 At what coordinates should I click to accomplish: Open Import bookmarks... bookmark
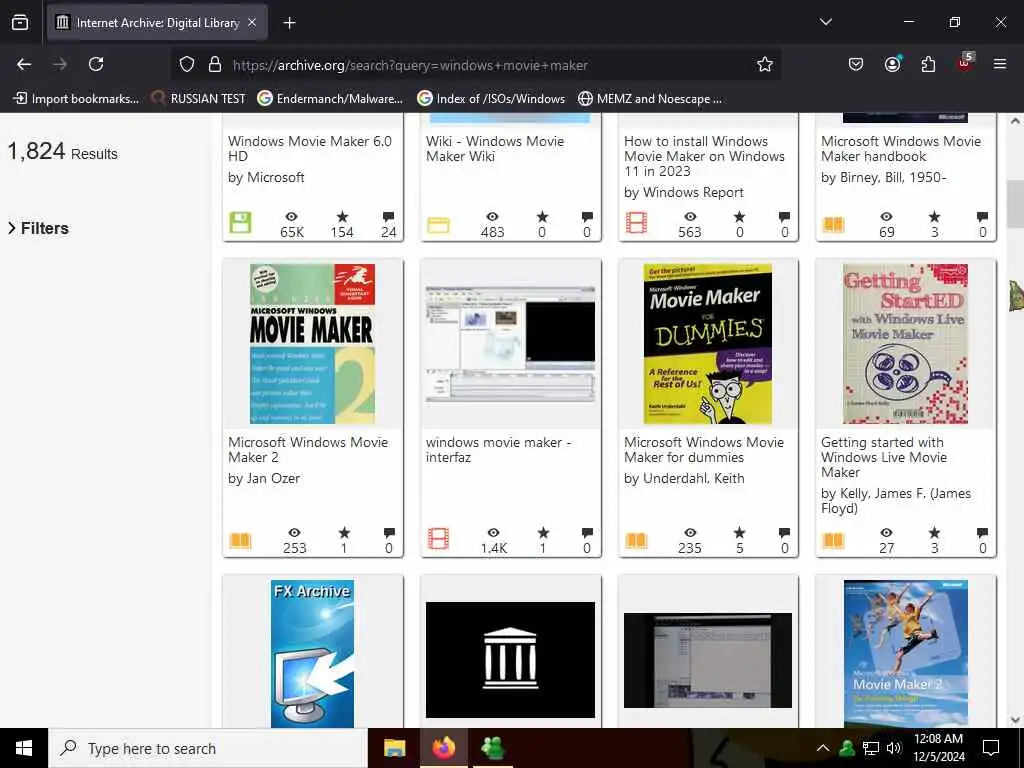click(76, 99)
